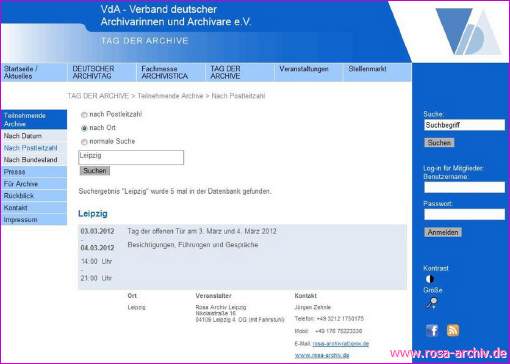
Task: Select the nach Ort radio button
Action: pyautogui.click(x=84, y=128)
